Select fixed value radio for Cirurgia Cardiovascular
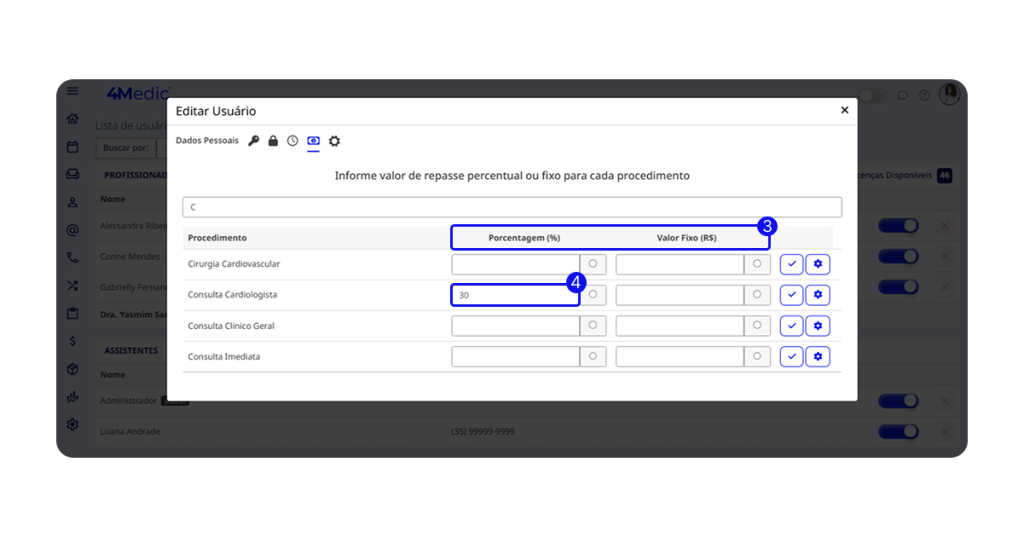Image resolution: width=1024 pixels, height=537 pixels. pyautogui.click(x=757, y=264)
